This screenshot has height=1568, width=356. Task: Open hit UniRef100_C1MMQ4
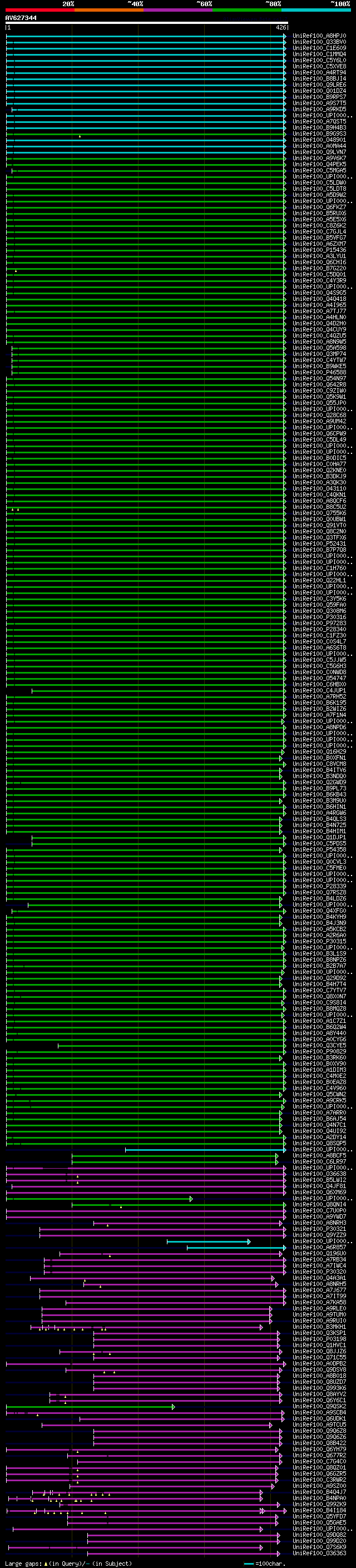pyautogui.click(x=319, y=54)
